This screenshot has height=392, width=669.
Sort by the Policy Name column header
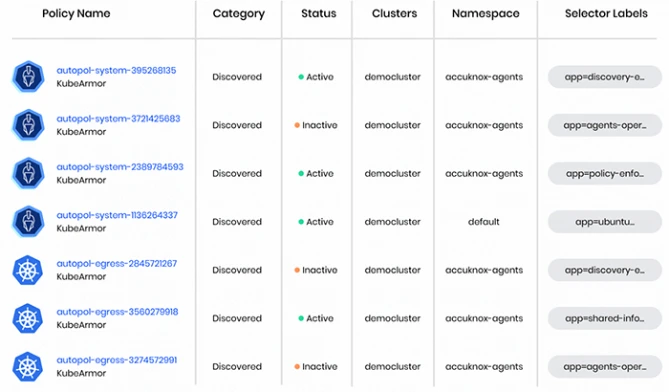click(x=76, y=14)
